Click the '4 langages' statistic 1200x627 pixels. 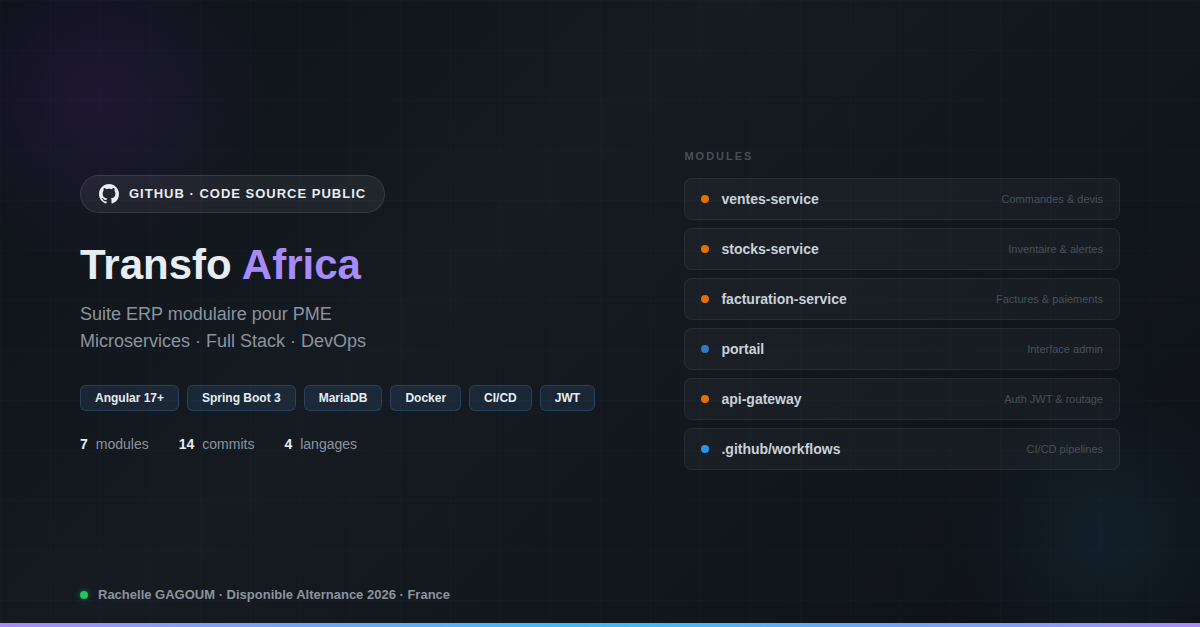coord(321,444)
